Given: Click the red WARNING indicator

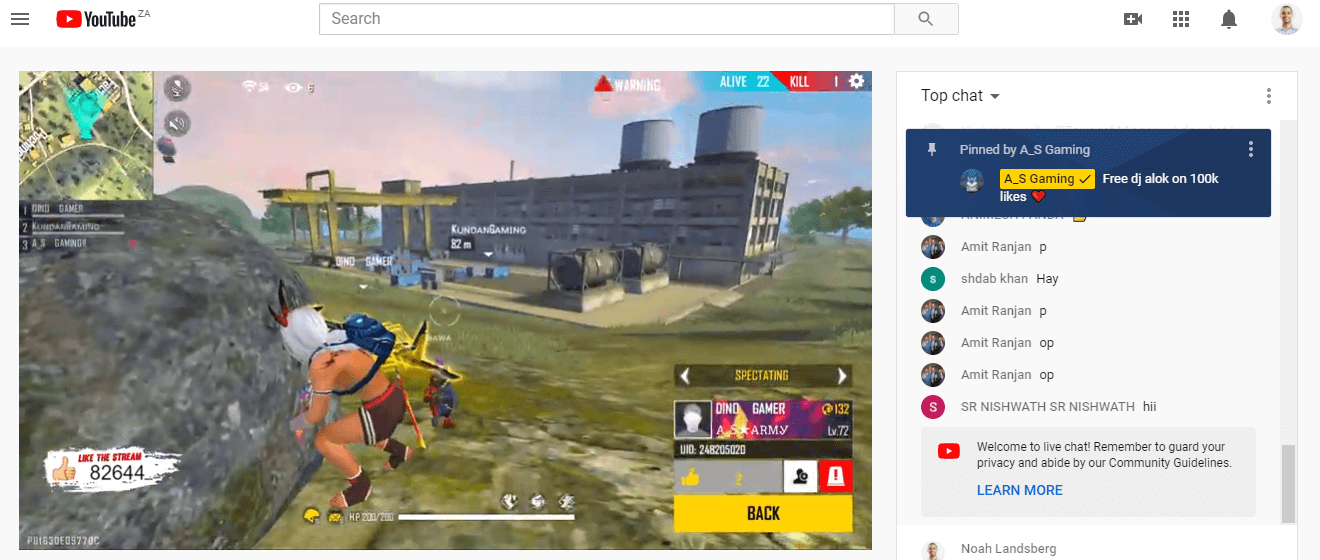Looking at the screenshot, I should [x=627, y=85].
